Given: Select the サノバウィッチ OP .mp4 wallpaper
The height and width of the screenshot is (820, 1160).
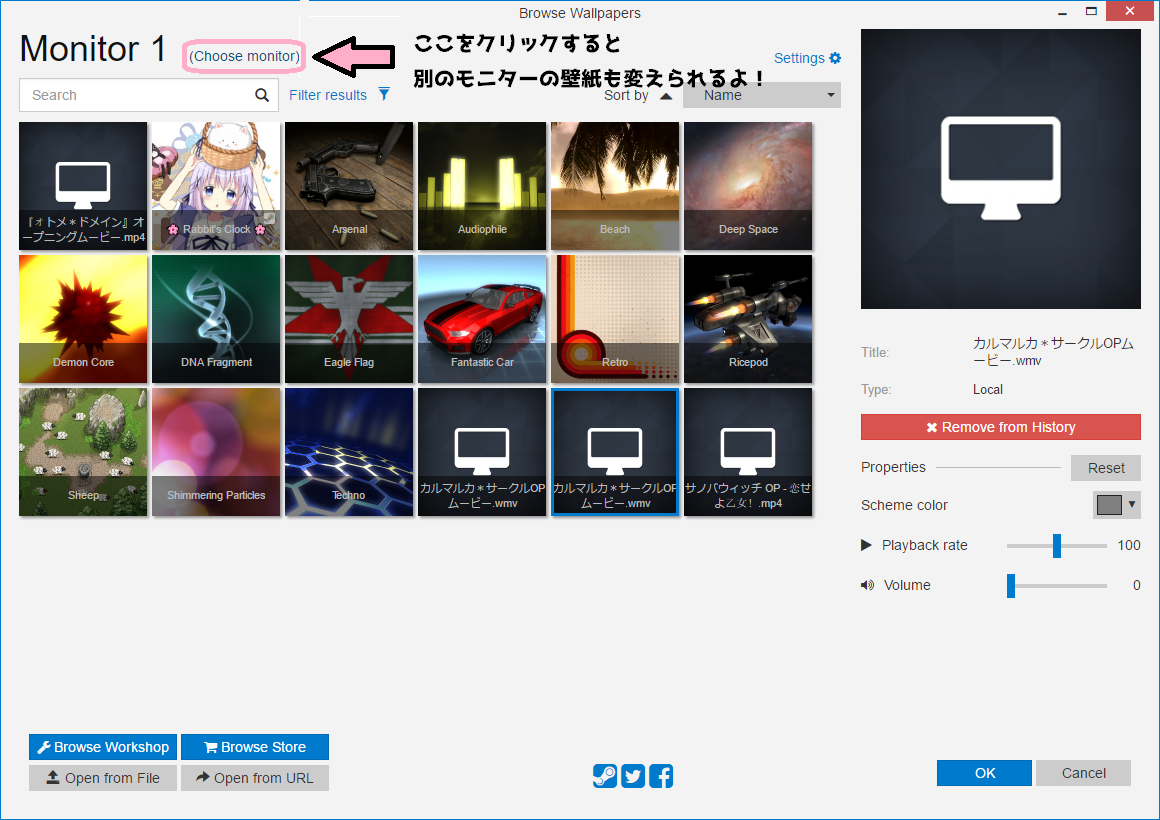Looking at the screenshot, I should (x=748, y=452).
